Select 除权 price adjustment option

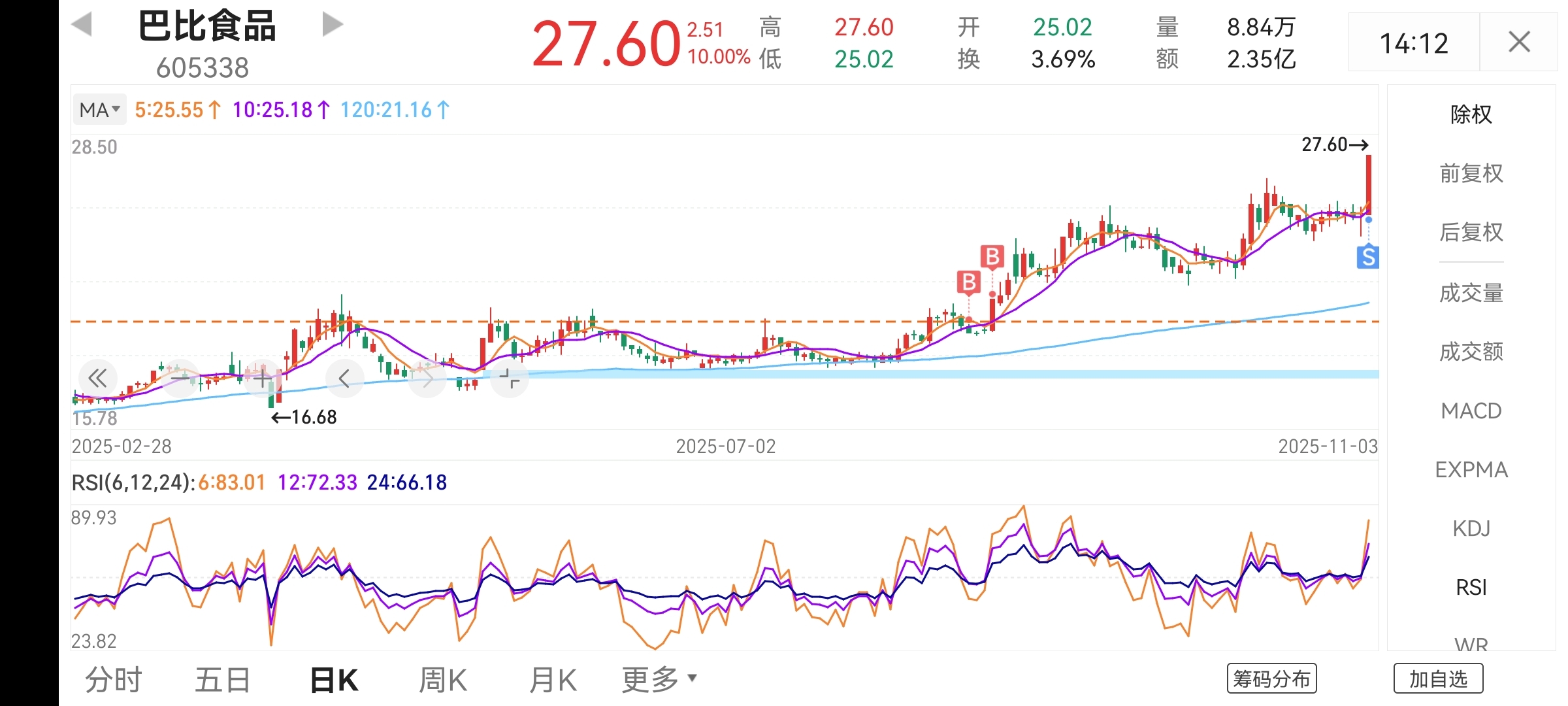pos(1471,114)
